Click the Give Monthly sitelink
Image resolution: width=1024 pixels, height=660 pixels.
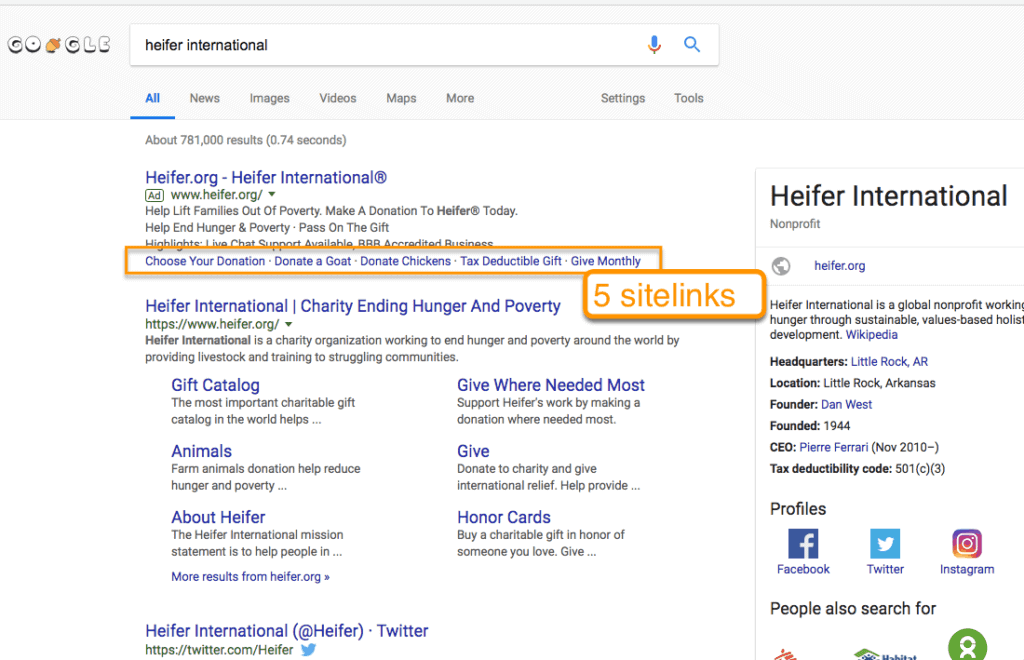605,261
